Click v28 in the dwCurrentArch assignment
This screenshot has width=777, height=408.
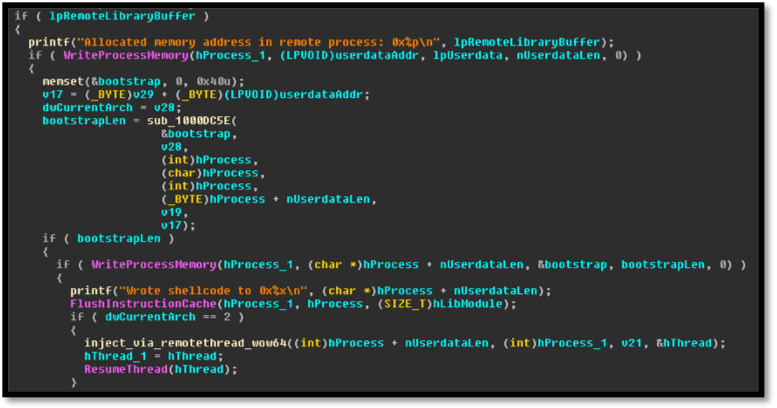point(165,108)
